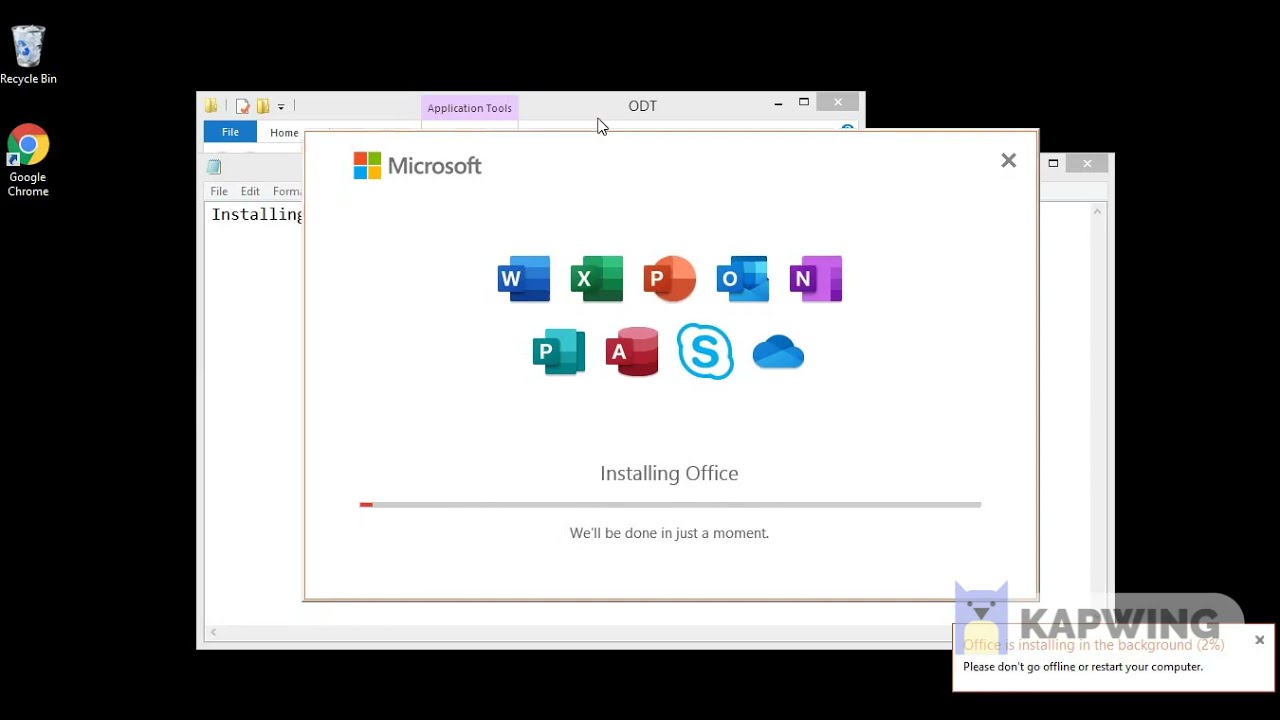Screen dimensions: 1280x720
Task: Click the Installing Office progress bar
Action: (x=670, y=505)
